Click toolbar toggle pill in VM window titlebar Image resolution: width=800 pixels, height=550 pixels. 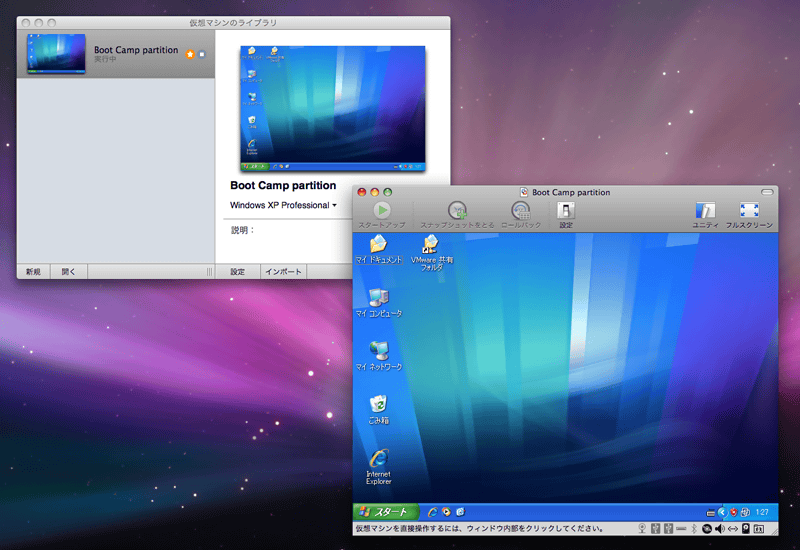coord(767,192)
